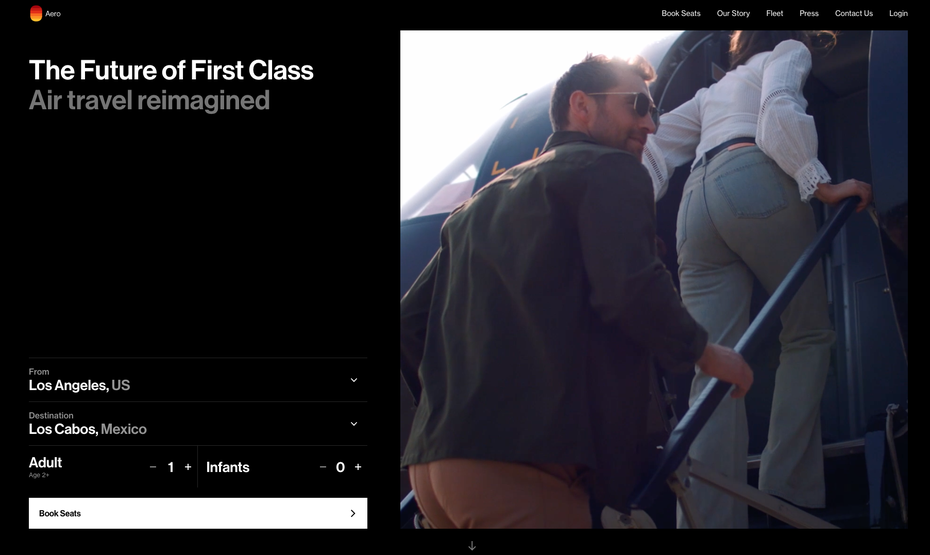The image size is (930, 555).
Task: Select the Destination Los Cabos, Mexico field
Action: click(198, 424)
